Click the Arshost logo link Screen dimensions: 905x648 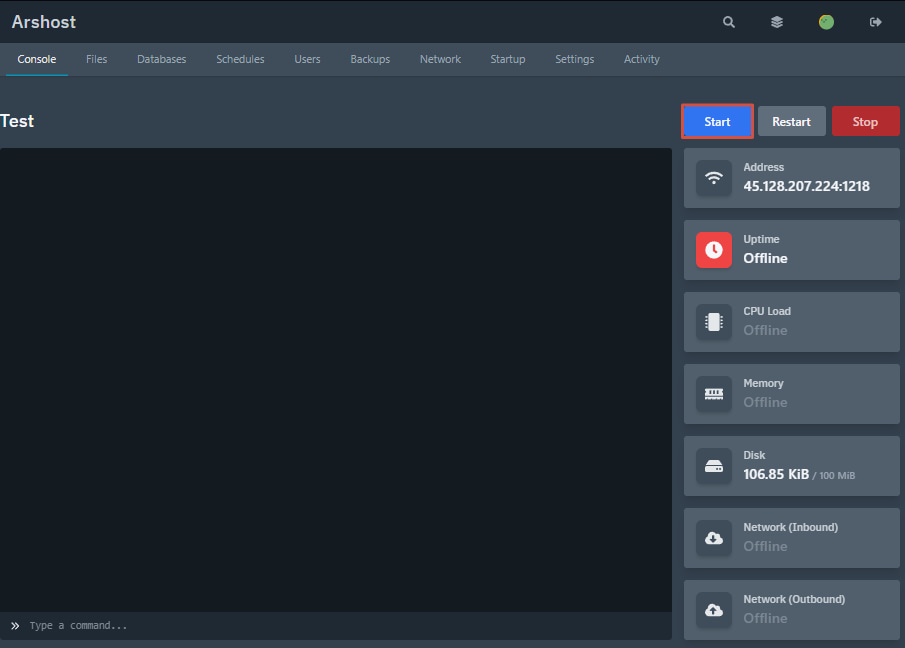pos(44,22)
